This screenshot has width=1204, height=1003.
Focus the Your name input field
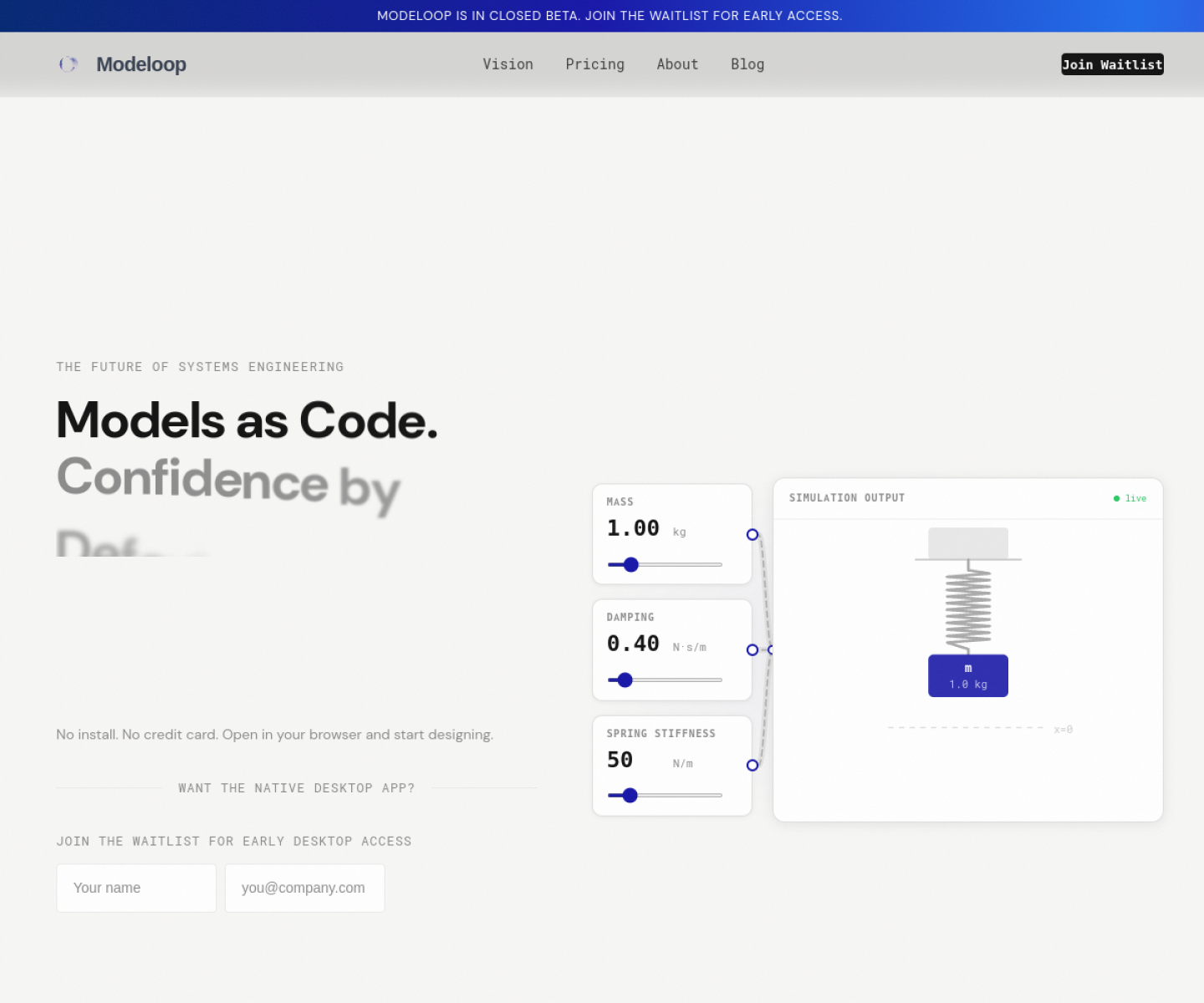click(x=136, y=888)
